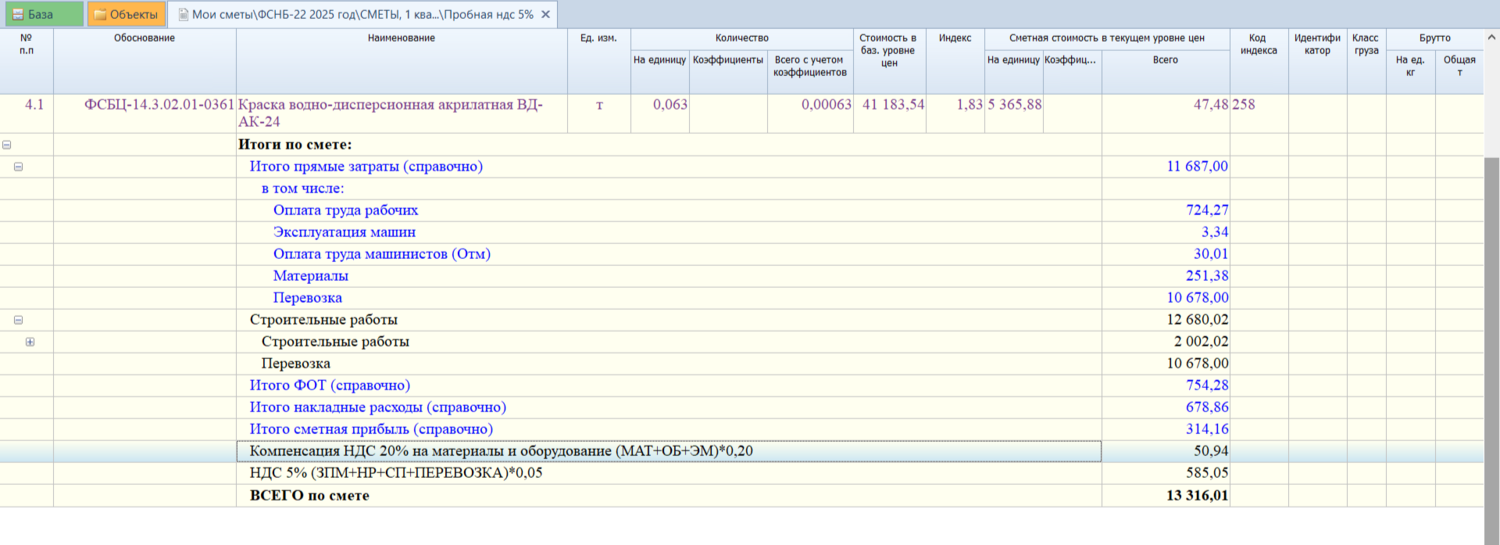Select the ВСЕГО по смете row
The image size is (1500, 545).
point(309,496)
